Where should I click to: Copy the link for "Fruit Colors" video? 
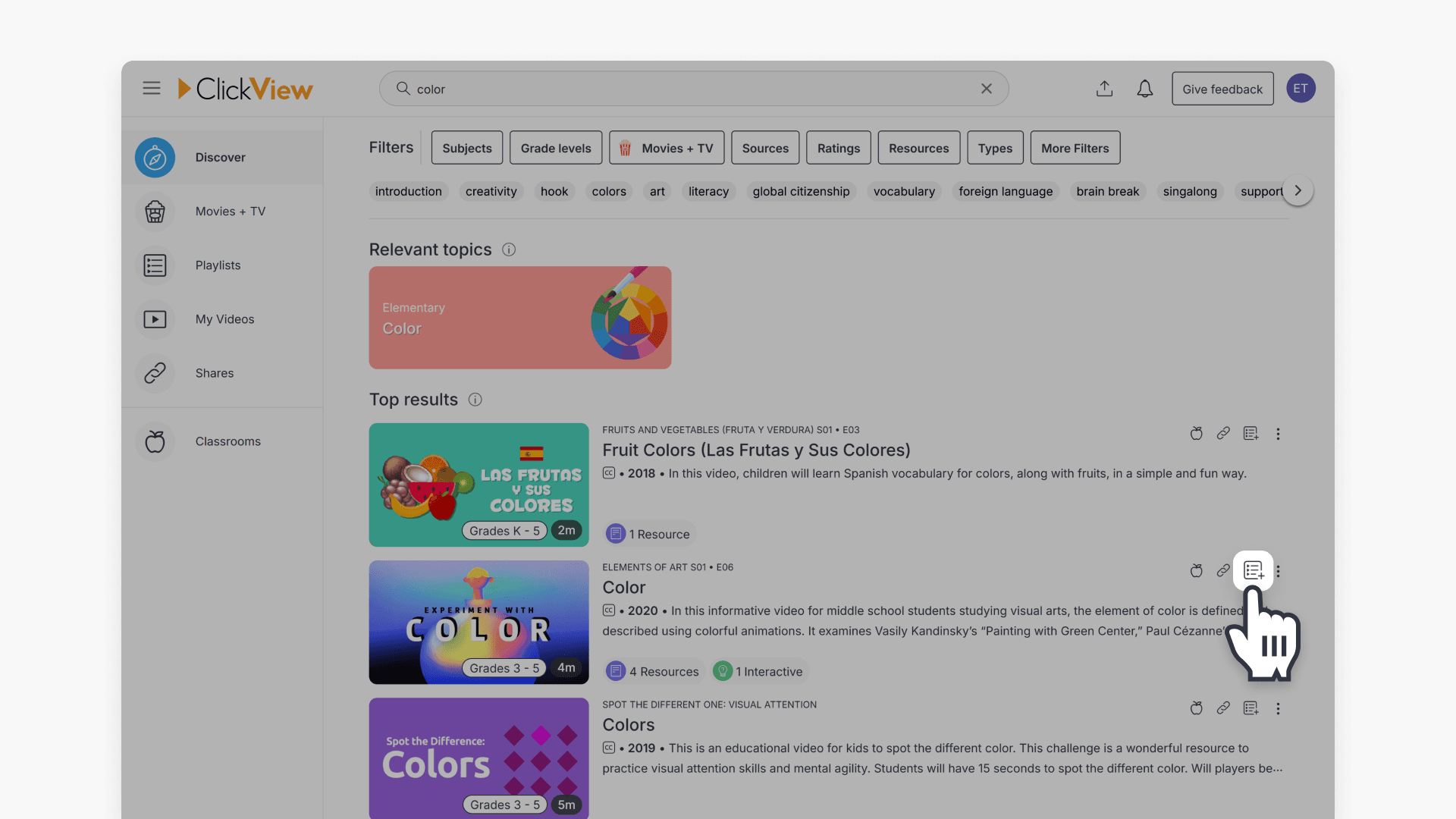click(1223, 433)
